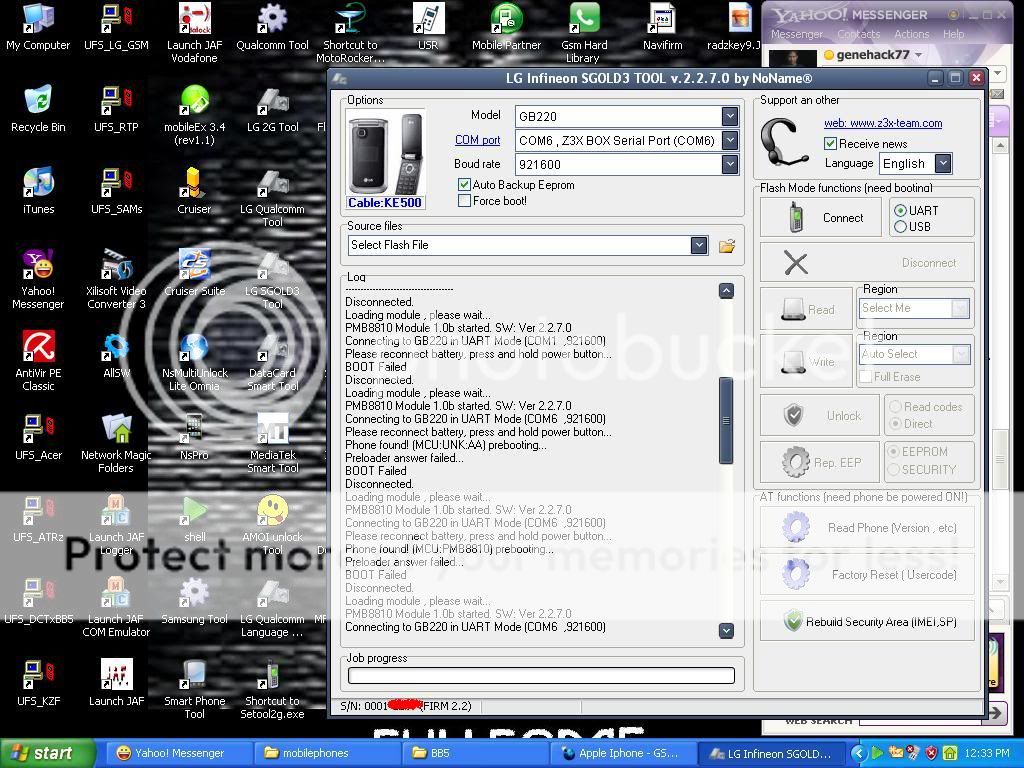Click the Job progress bar
The width and height of the screenshot is (1024, 768).
[x=541, y=676]
